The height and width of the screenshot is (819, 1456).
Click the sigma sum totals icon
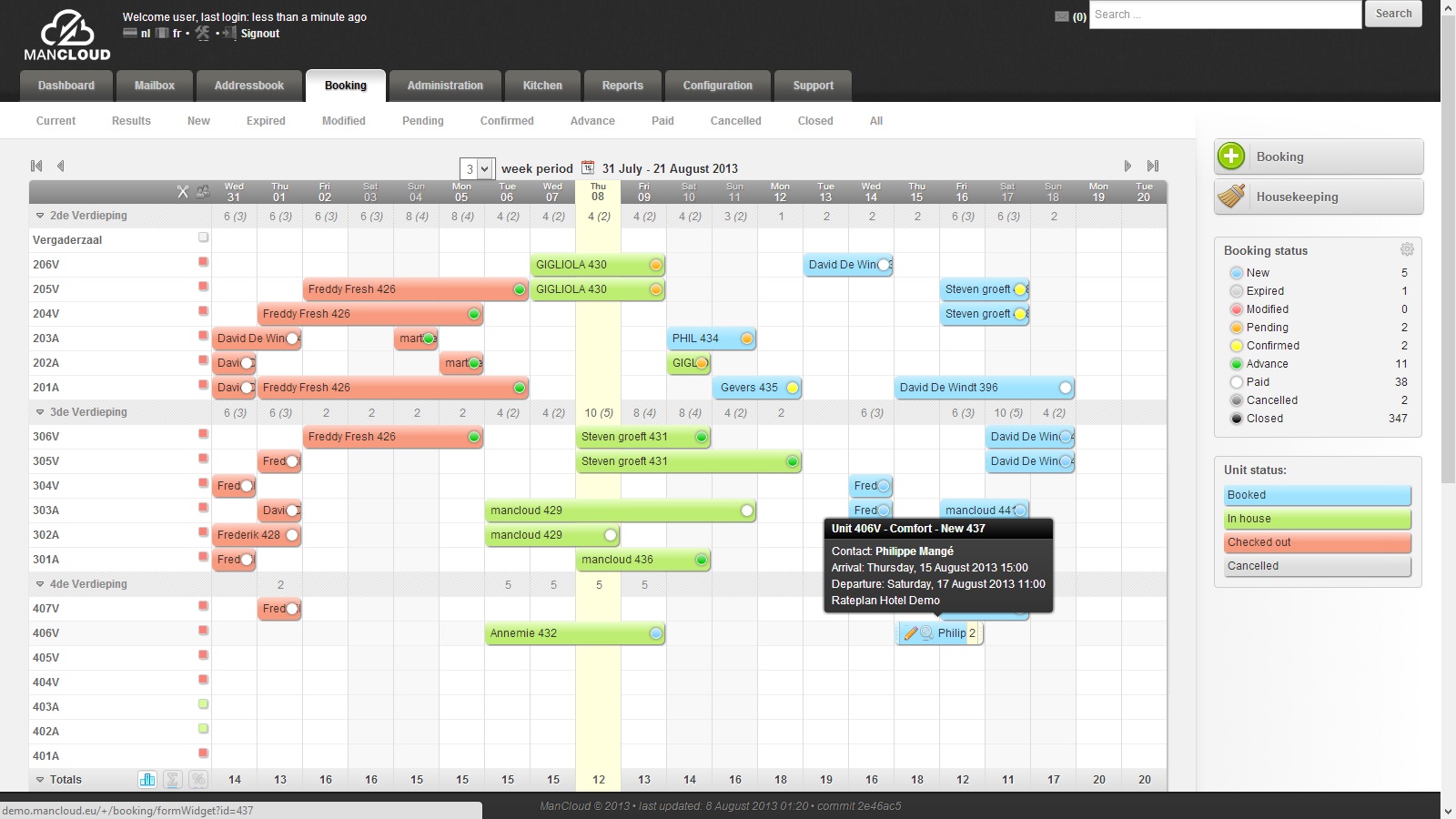[x=173, y=779]
